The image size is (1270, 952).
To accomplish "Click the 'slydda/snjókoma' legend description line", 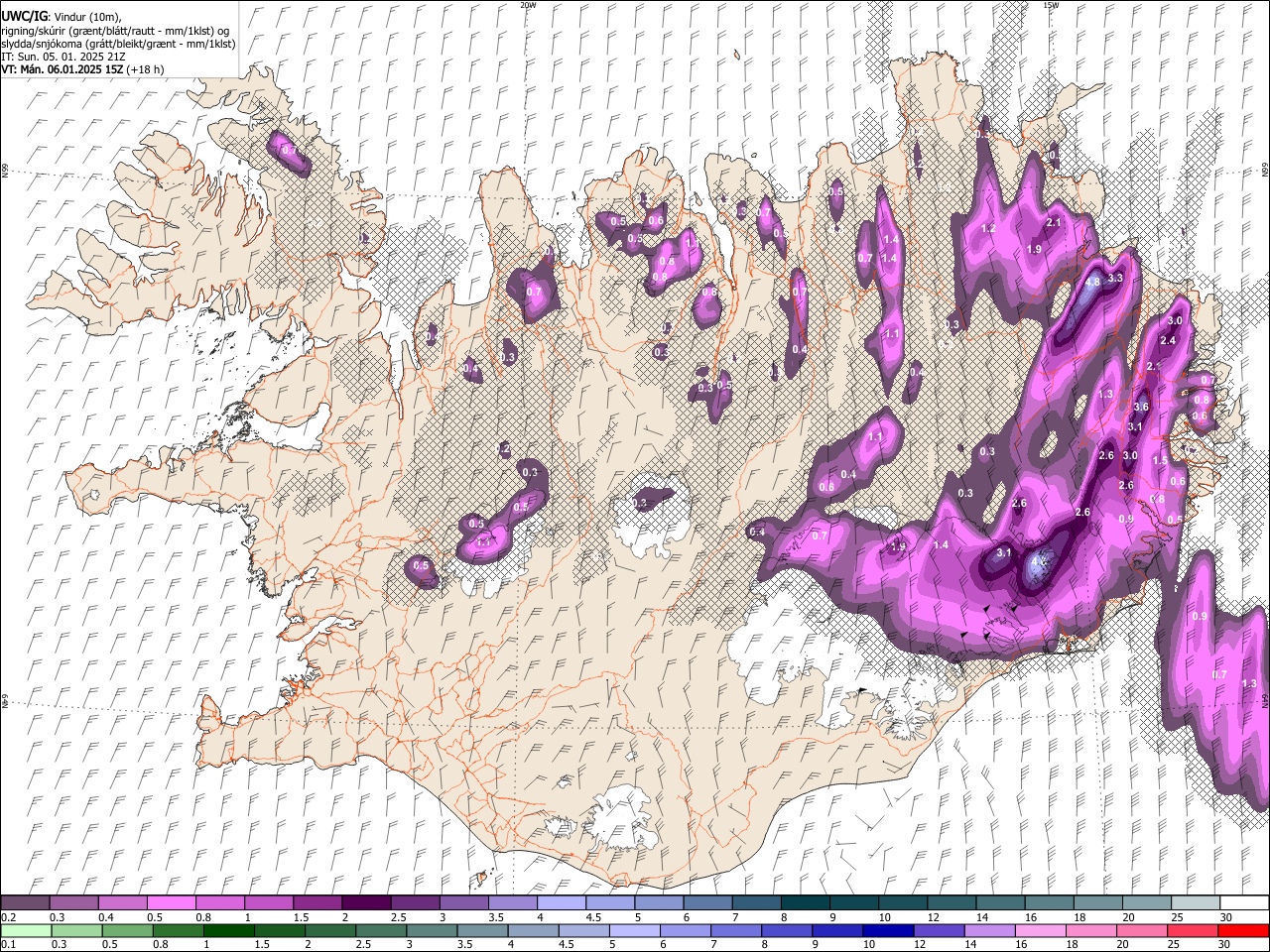I will (119, 44).
